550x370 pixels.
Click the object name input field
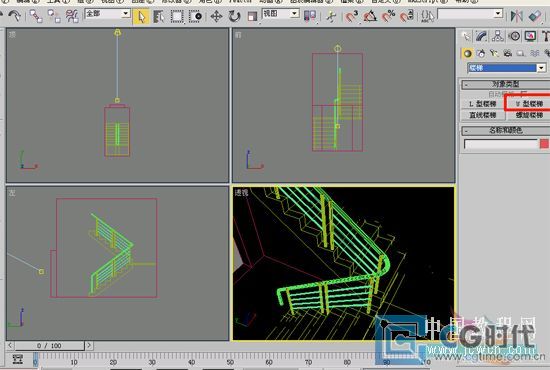tap(501, 144)
